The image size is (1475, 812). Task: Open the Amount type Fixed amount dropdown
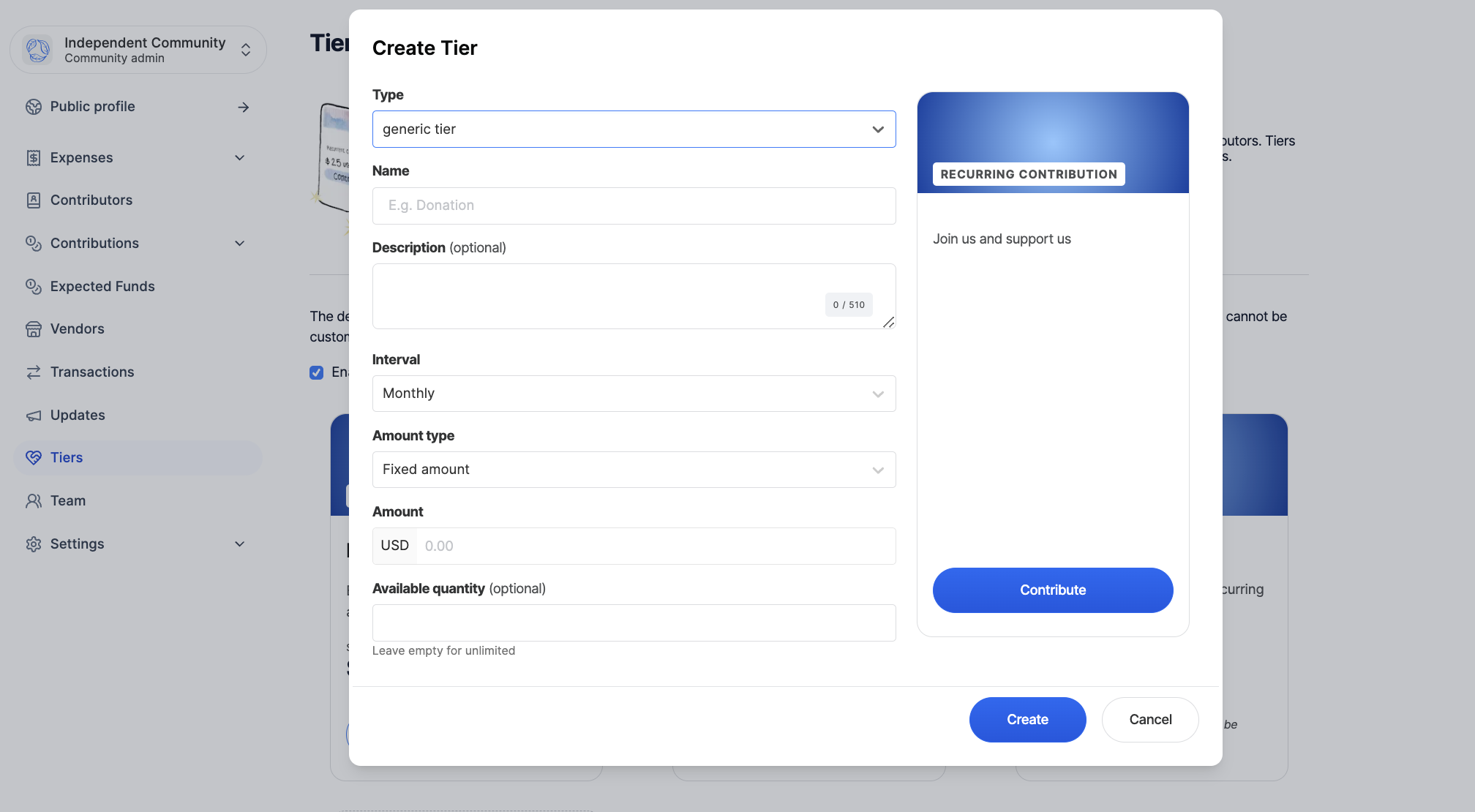tap(634, 470)
